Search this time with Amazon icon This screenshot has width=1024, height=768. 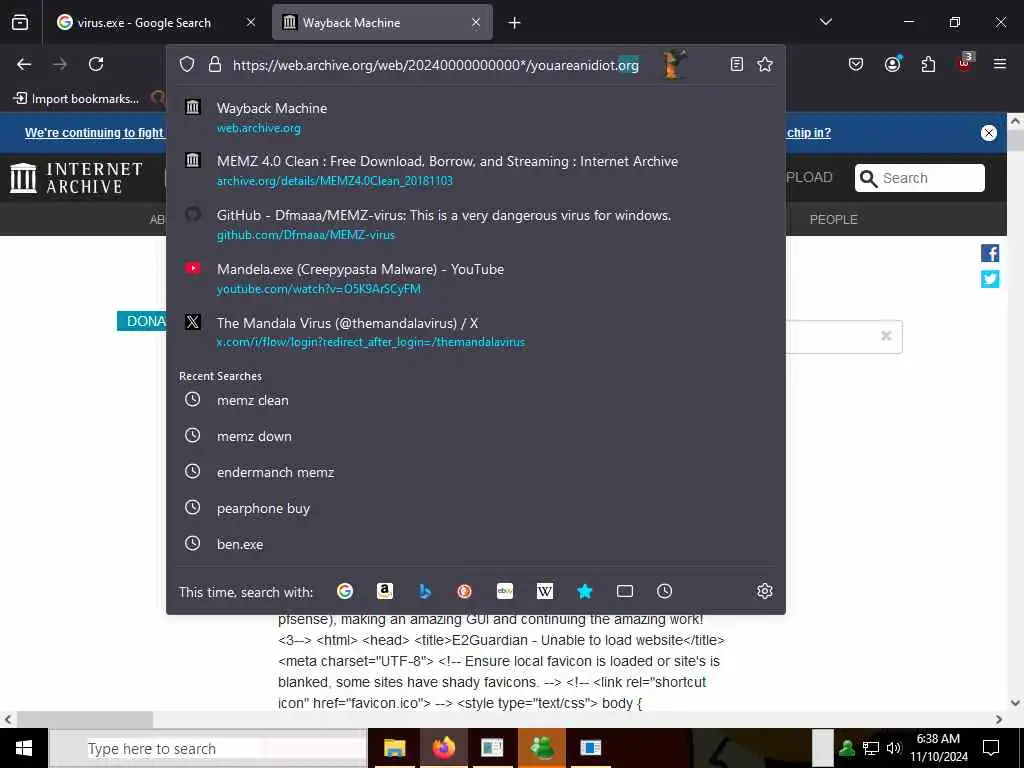click(385, 591)
